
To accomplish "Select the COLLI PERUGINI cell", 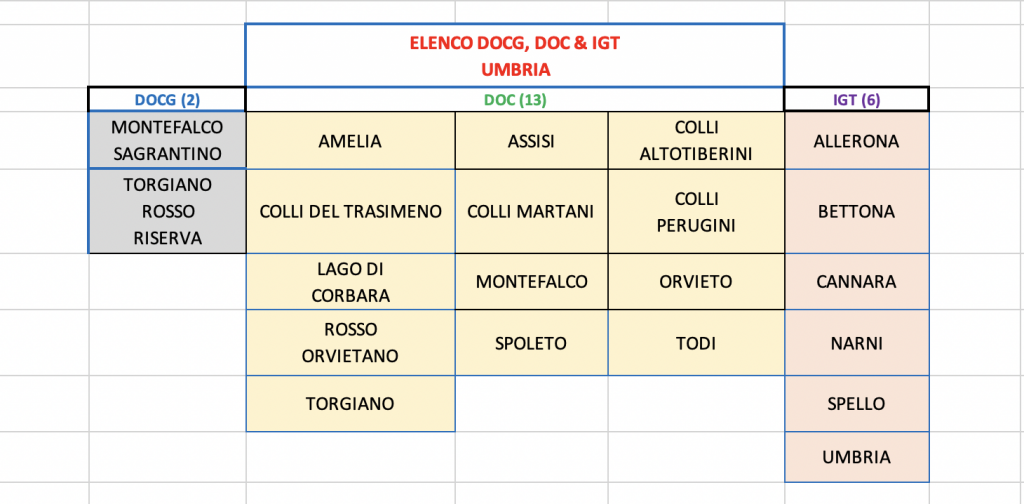I will pos(696,212).
